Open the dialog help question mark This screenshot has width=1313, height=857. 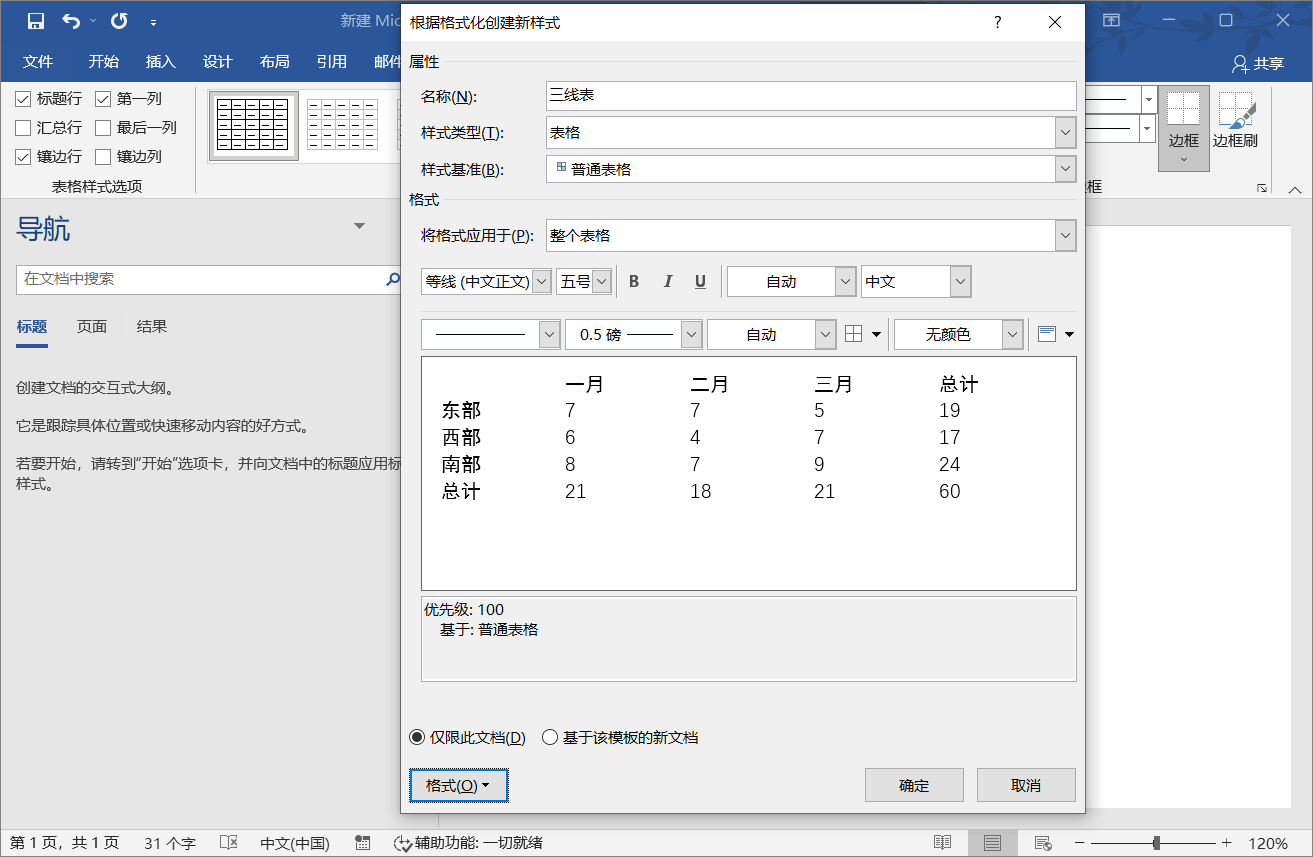coord(997,22)
